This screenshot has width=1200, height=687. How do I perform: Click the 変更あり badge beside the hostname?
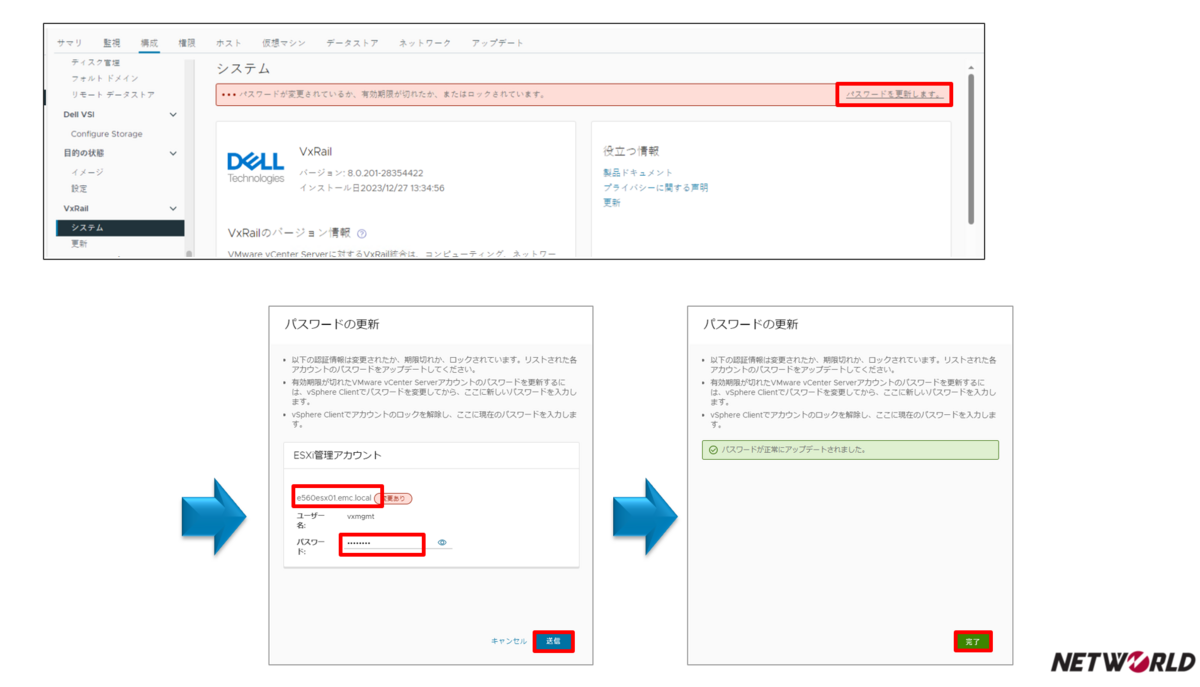(394, 497)
